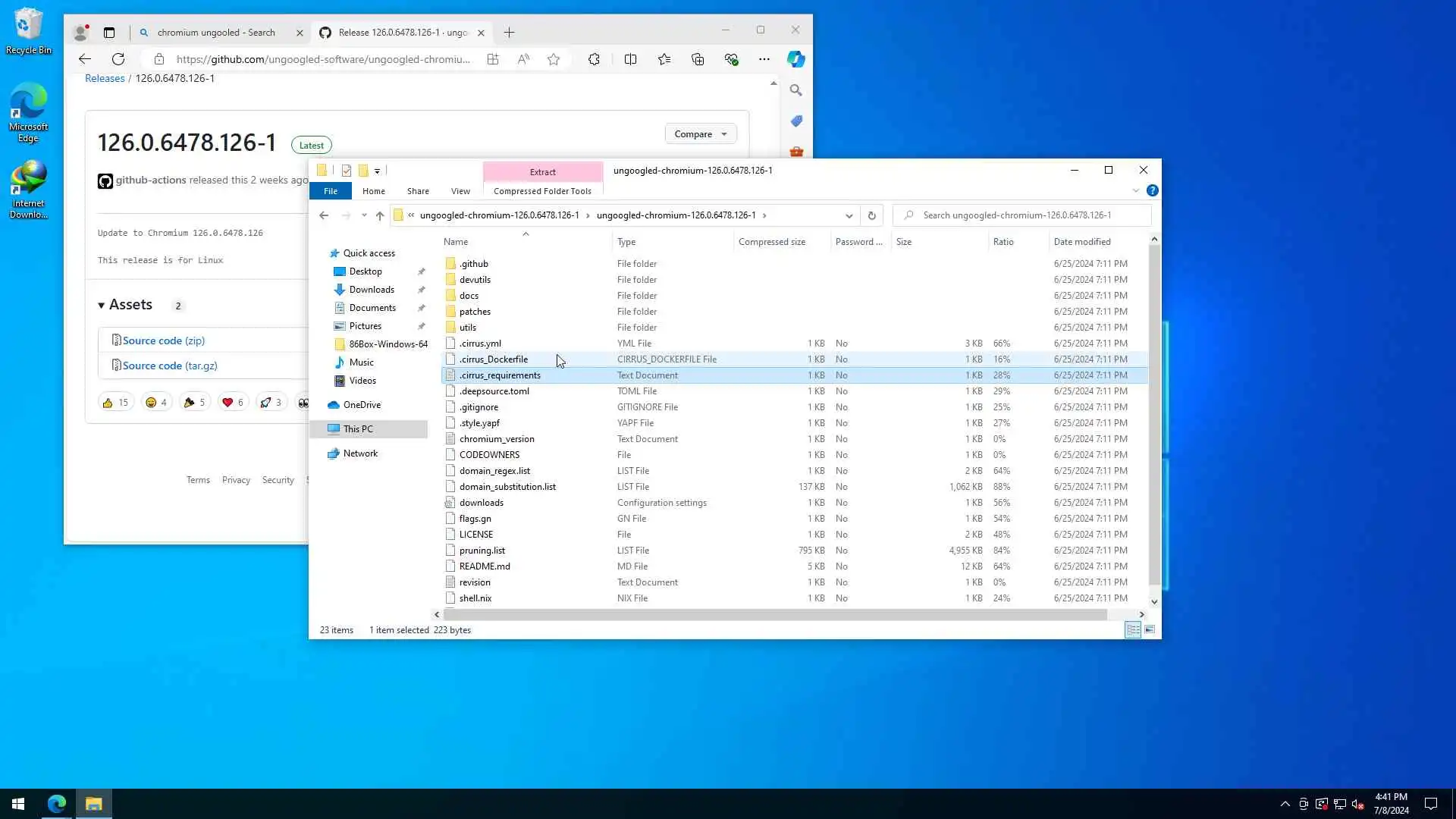The height and width of the screenshot is (819, 1456).
Task: Open the Edge Copilot icon
Action: click(795, 59)
